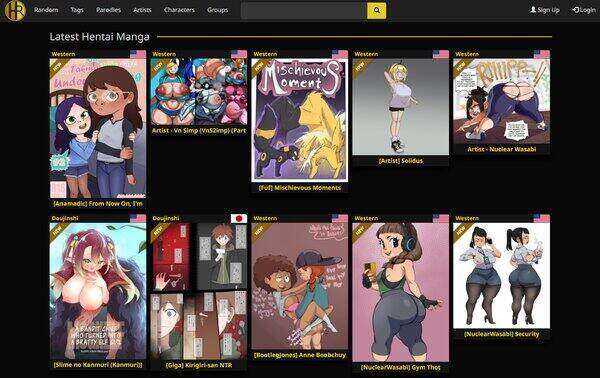Viewport: 600px width, 378px height.
Task: Click the flag icon on the Mischievous Moments card
Action: pos(340,54)
